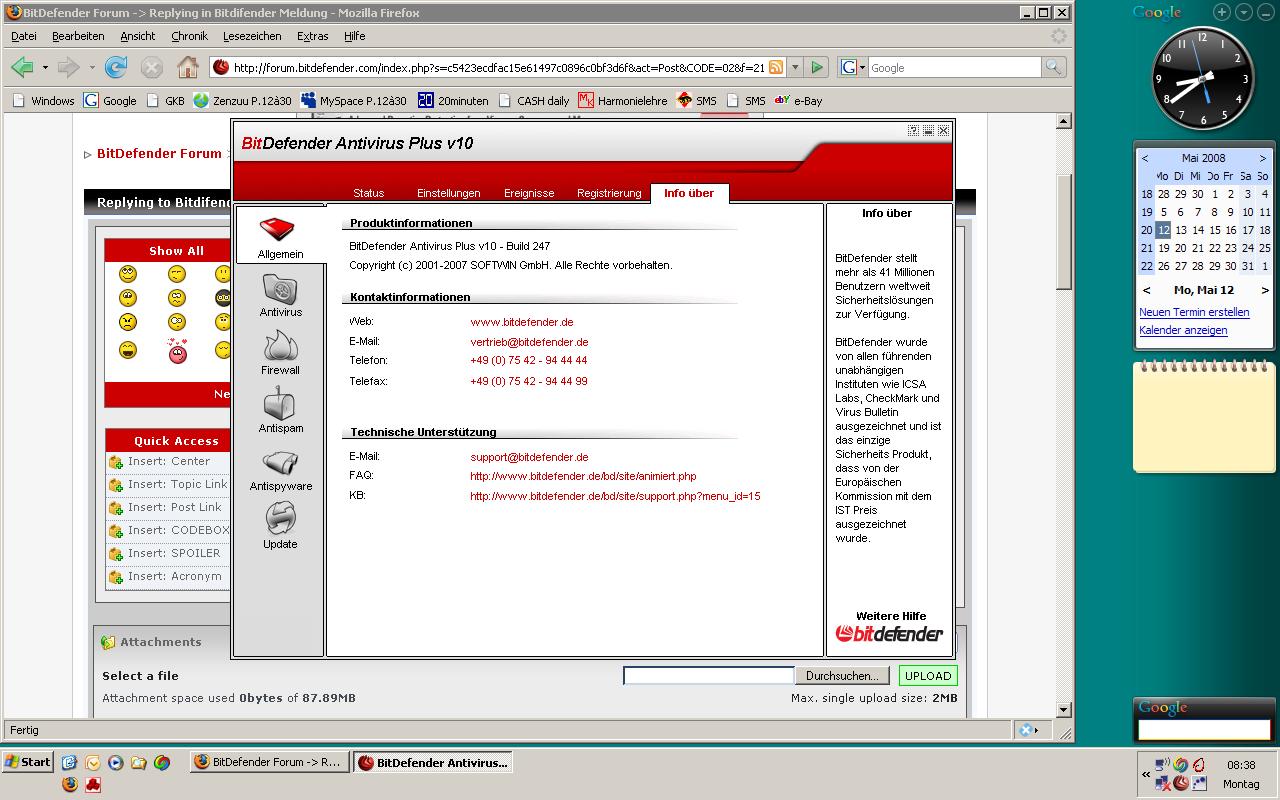Switch to the Status tab in BitDefender
1280x800 pixels.
tap(369, 193)
